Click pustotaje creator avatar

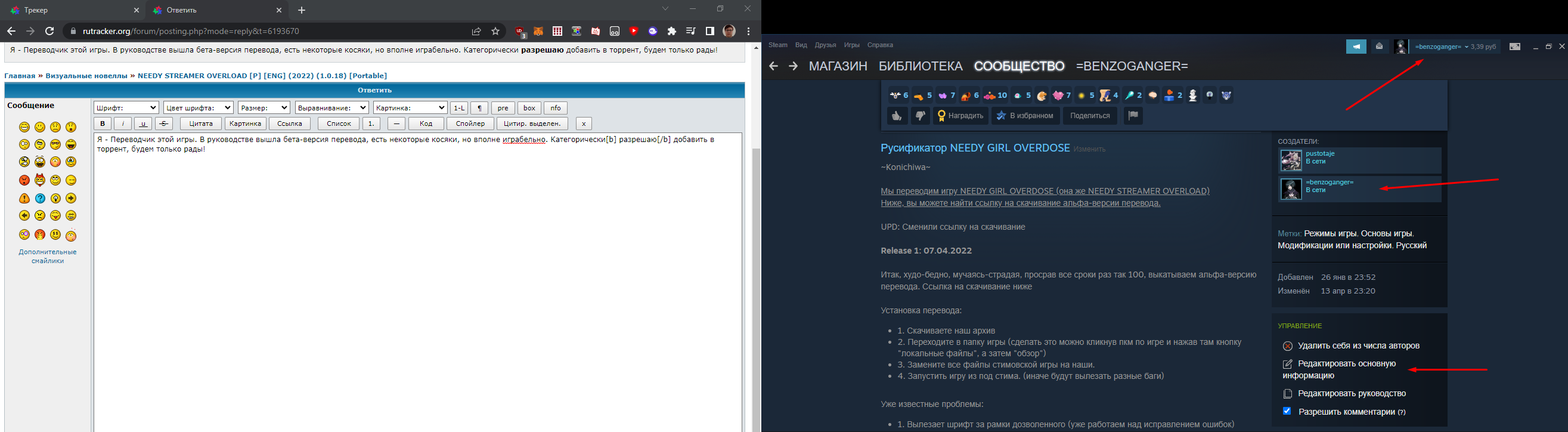click(x=1290, y=161)
